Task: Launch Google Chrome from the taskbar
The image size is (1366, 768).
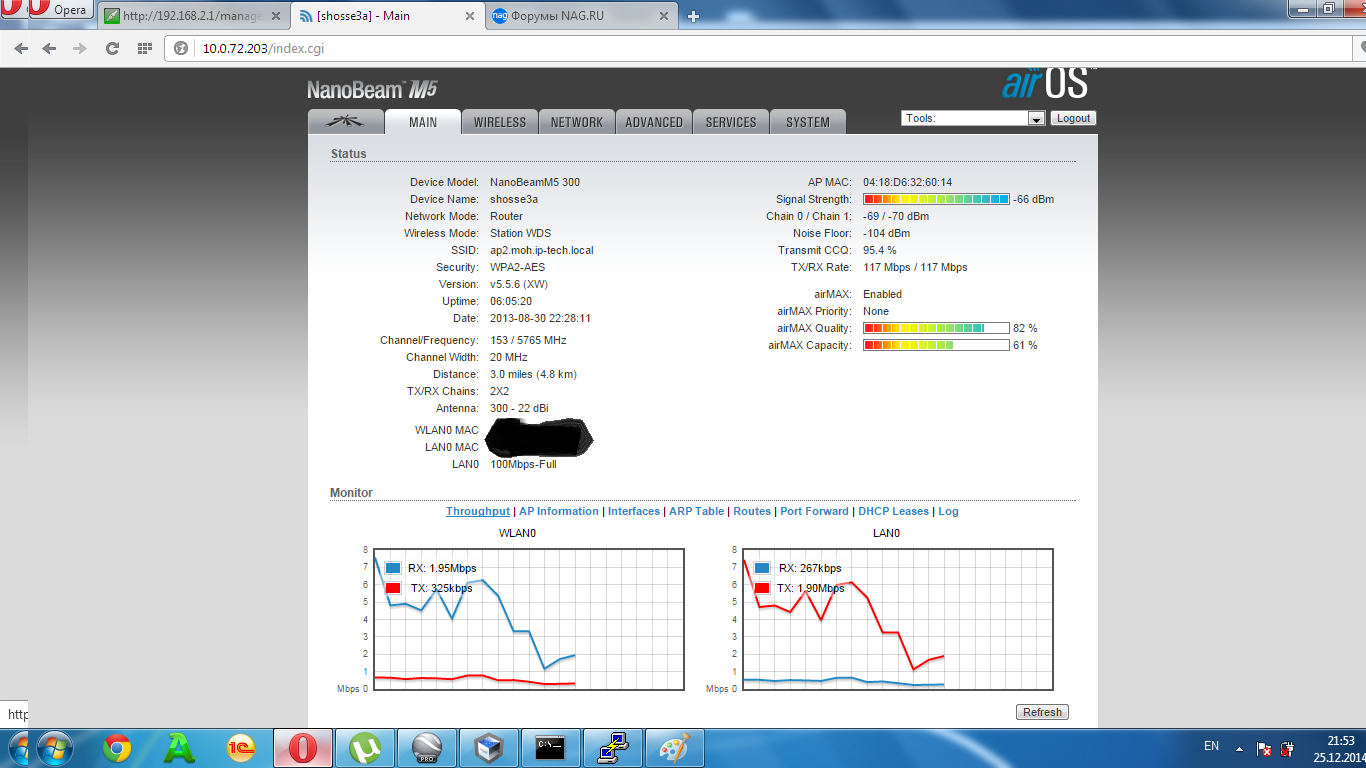Action: 117,748
